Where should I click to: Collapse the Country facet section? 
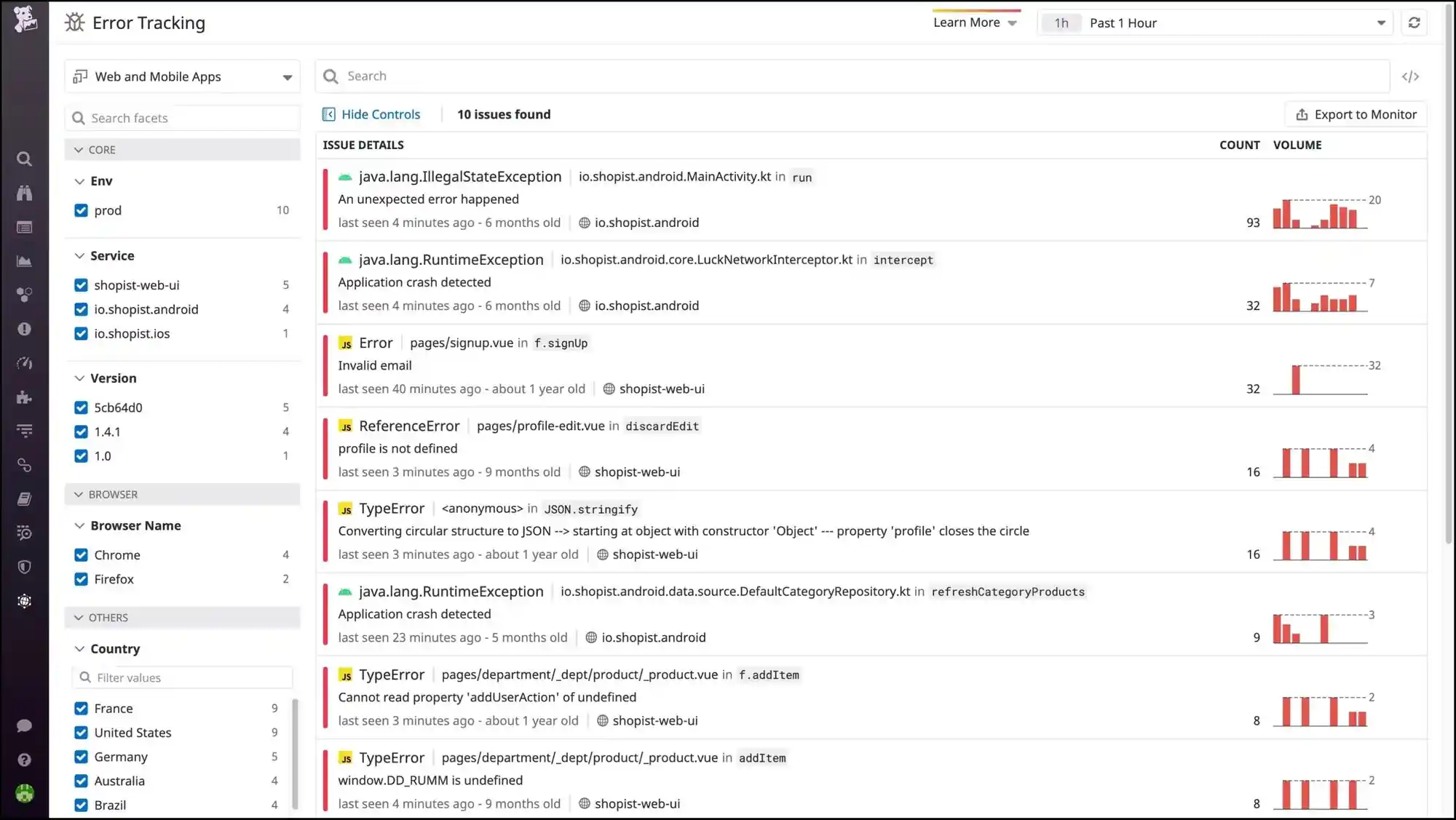107,648
